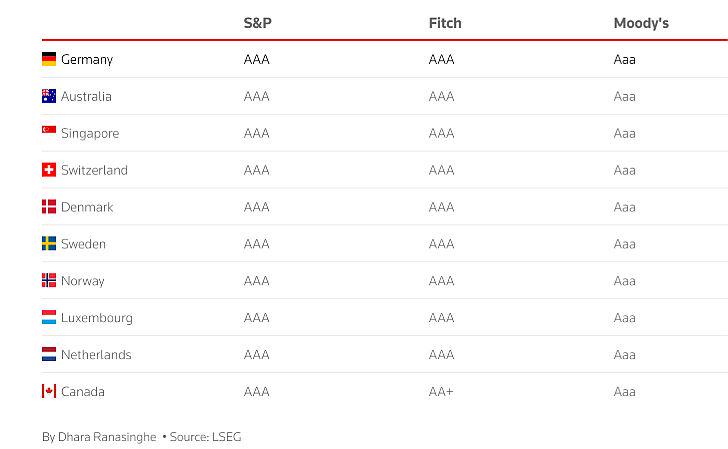The width and height of the screenshot is (728, 449).
Task: Click the Netherlands country name
Action: (96, 355)
